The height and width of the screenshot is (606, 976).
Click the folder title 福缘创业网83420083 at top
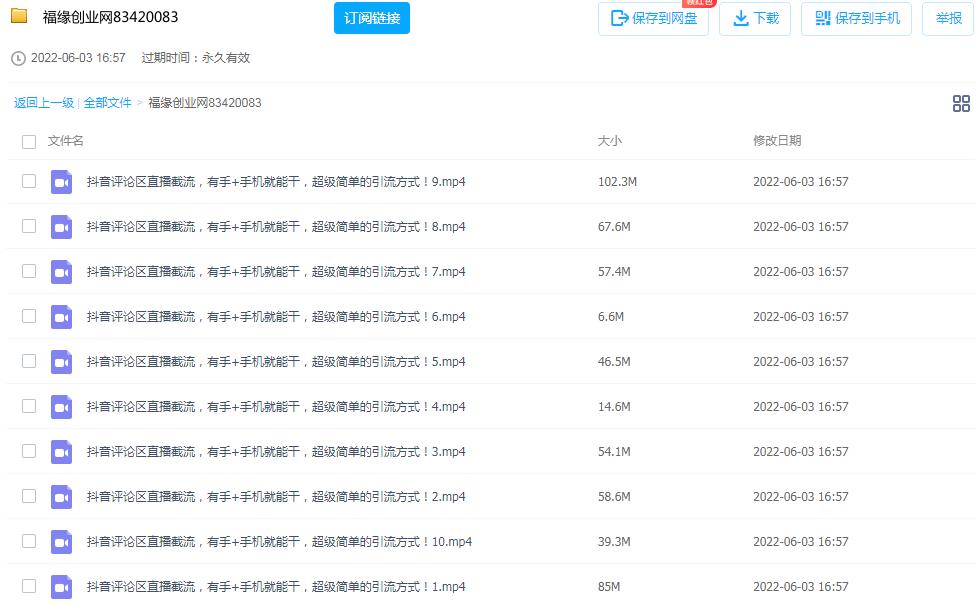click(x=110, y=17)
